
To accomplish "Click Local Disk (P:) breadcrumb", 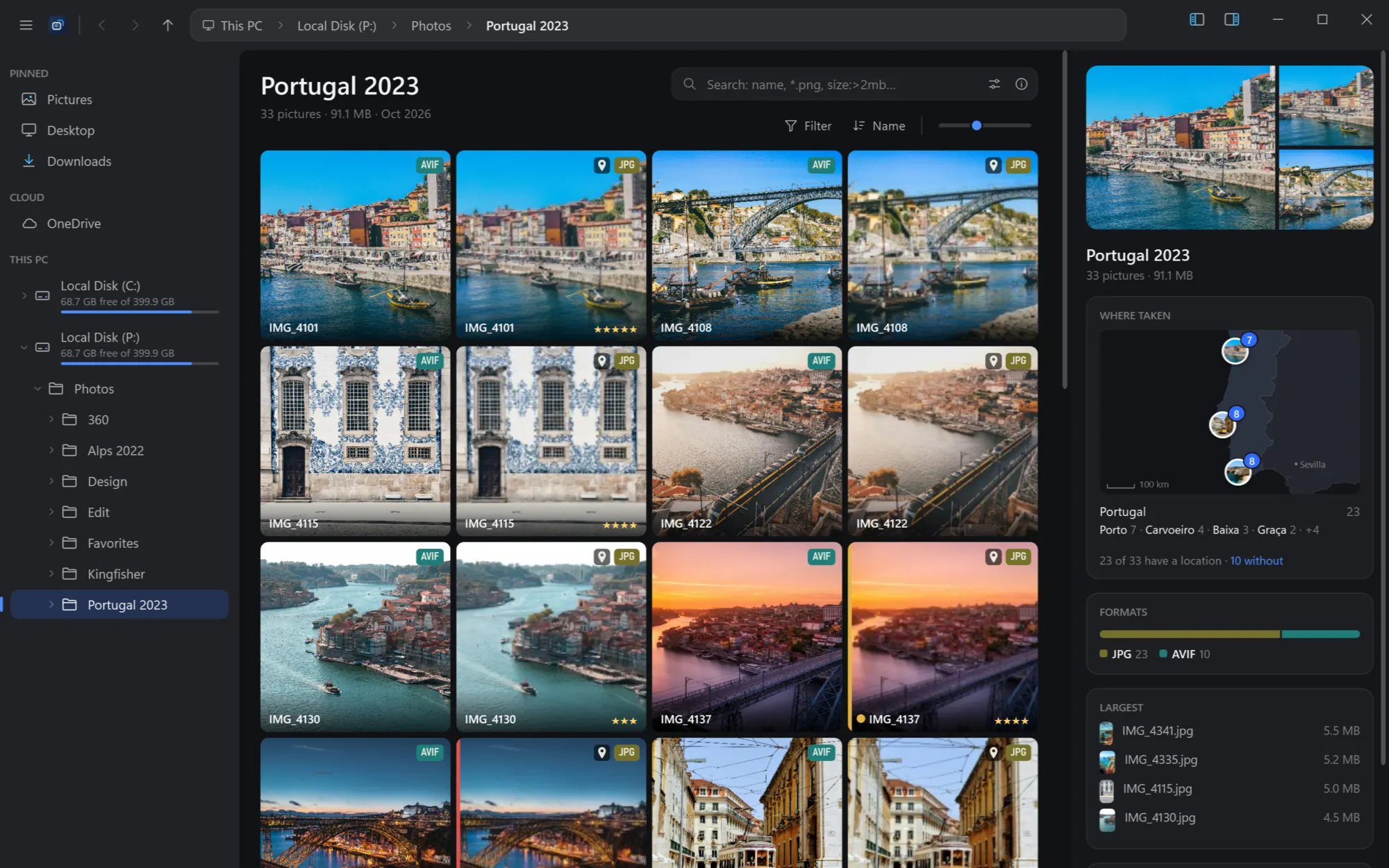I will click(337, 26).
